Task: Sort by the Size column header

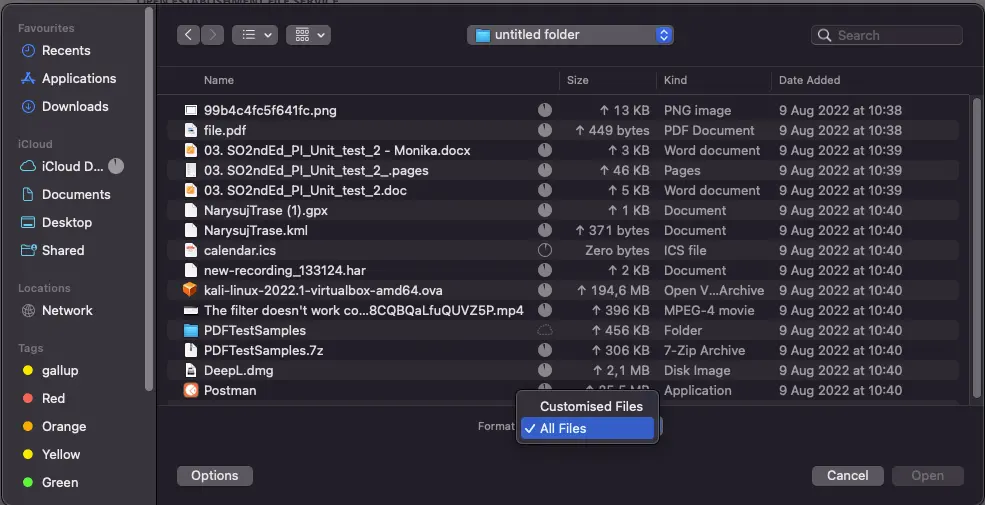Action: [x=577, y=80]
